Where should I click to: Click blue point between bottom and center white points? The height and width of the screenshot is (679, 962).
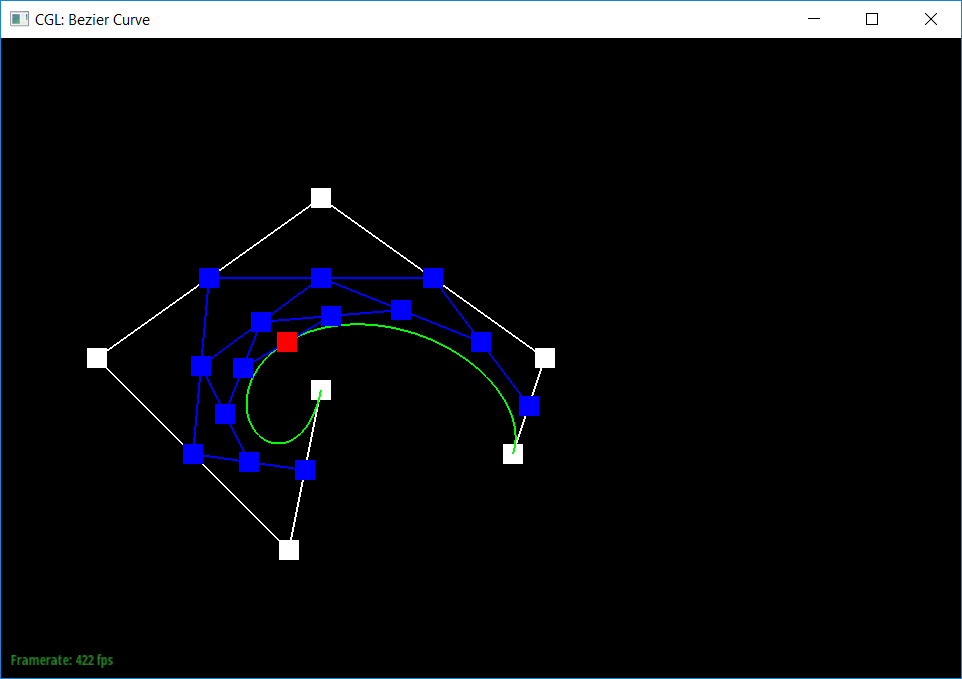pyautogui.click(x=305, y=470)
